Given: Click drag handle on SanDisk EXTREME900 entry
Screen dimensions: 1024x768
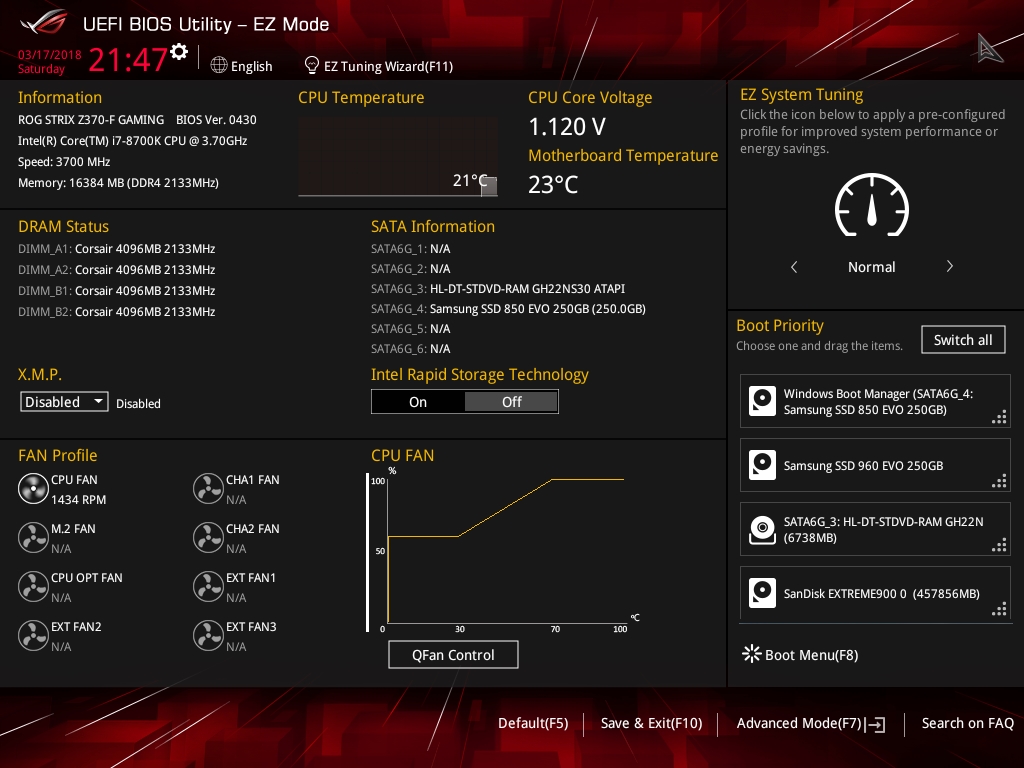Looking at the screenshot, I should pos(999,609).
